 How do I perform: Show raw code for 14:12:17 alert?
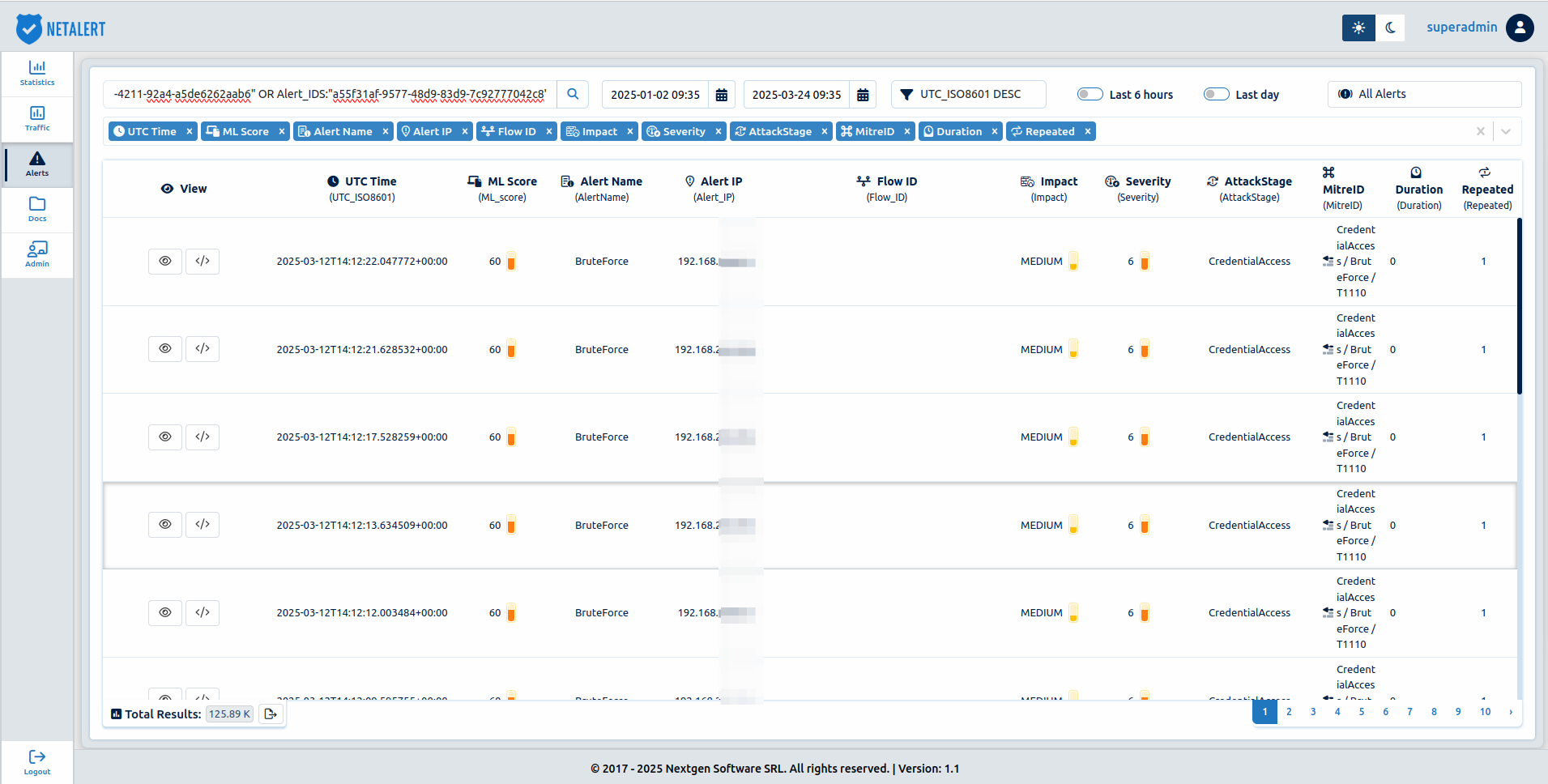(203, 437)
